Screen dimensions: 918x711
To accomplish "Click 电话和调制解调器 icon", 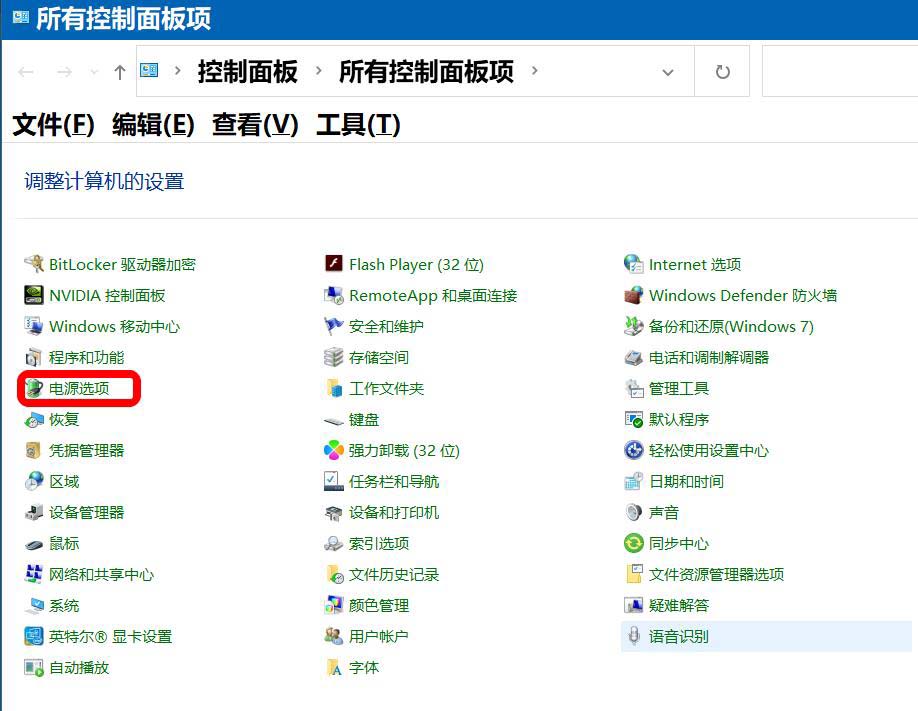I will click(x=634, y=357).
